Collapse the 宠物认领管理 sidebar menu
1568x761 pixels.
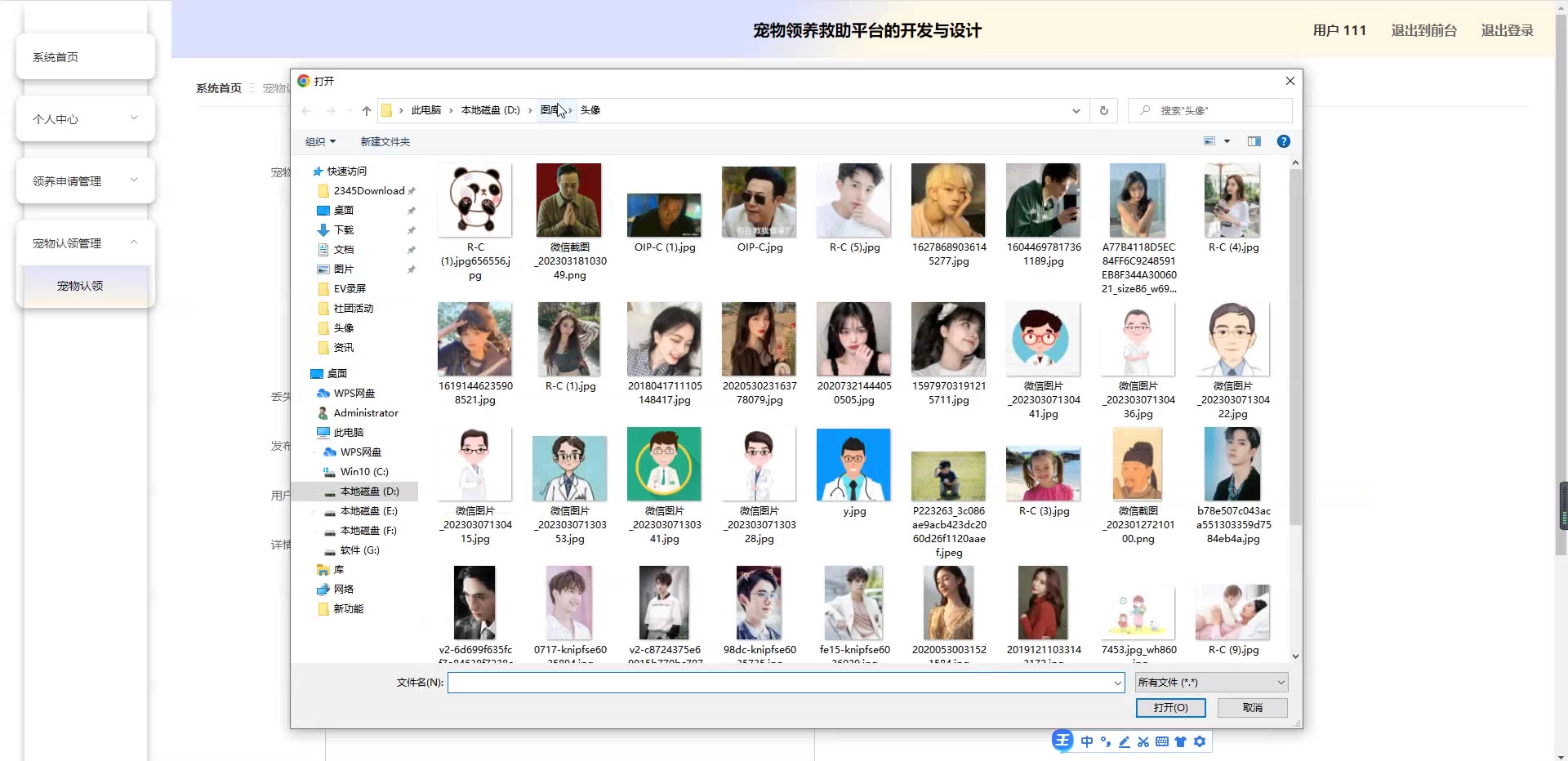134,243
